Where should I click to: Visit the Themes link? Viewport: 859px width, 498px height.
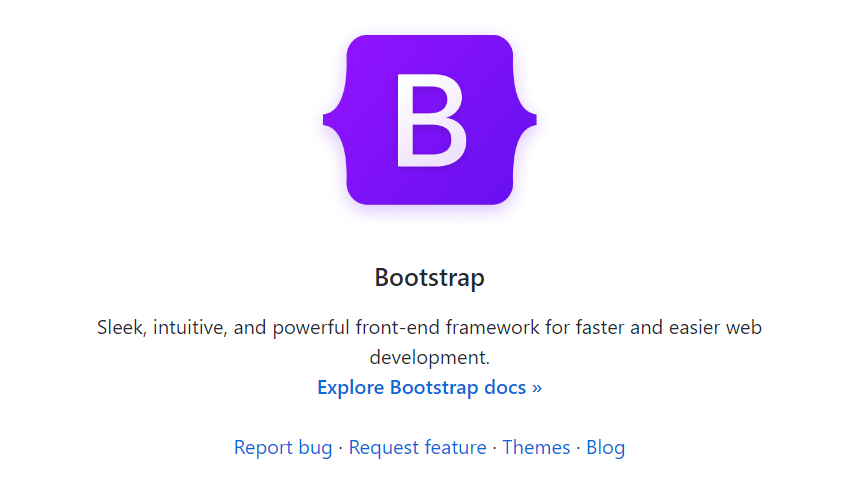[536, 448]
